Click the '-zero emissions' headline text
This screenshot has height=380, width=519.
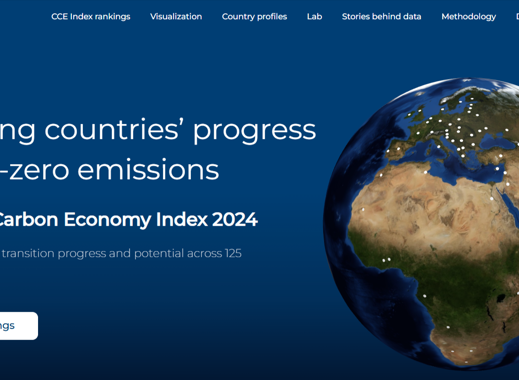(x=109, y=170)
